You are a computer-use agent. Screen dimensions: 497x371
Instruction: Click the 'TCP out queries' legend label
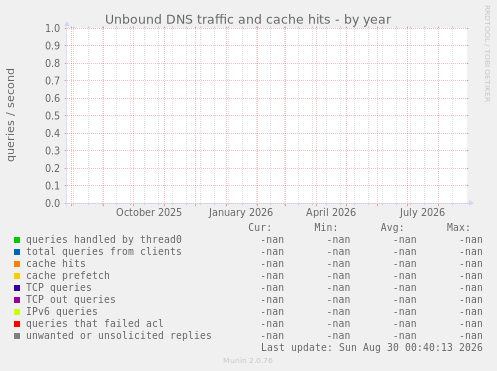pyautogui.click(x=71, y=299)
